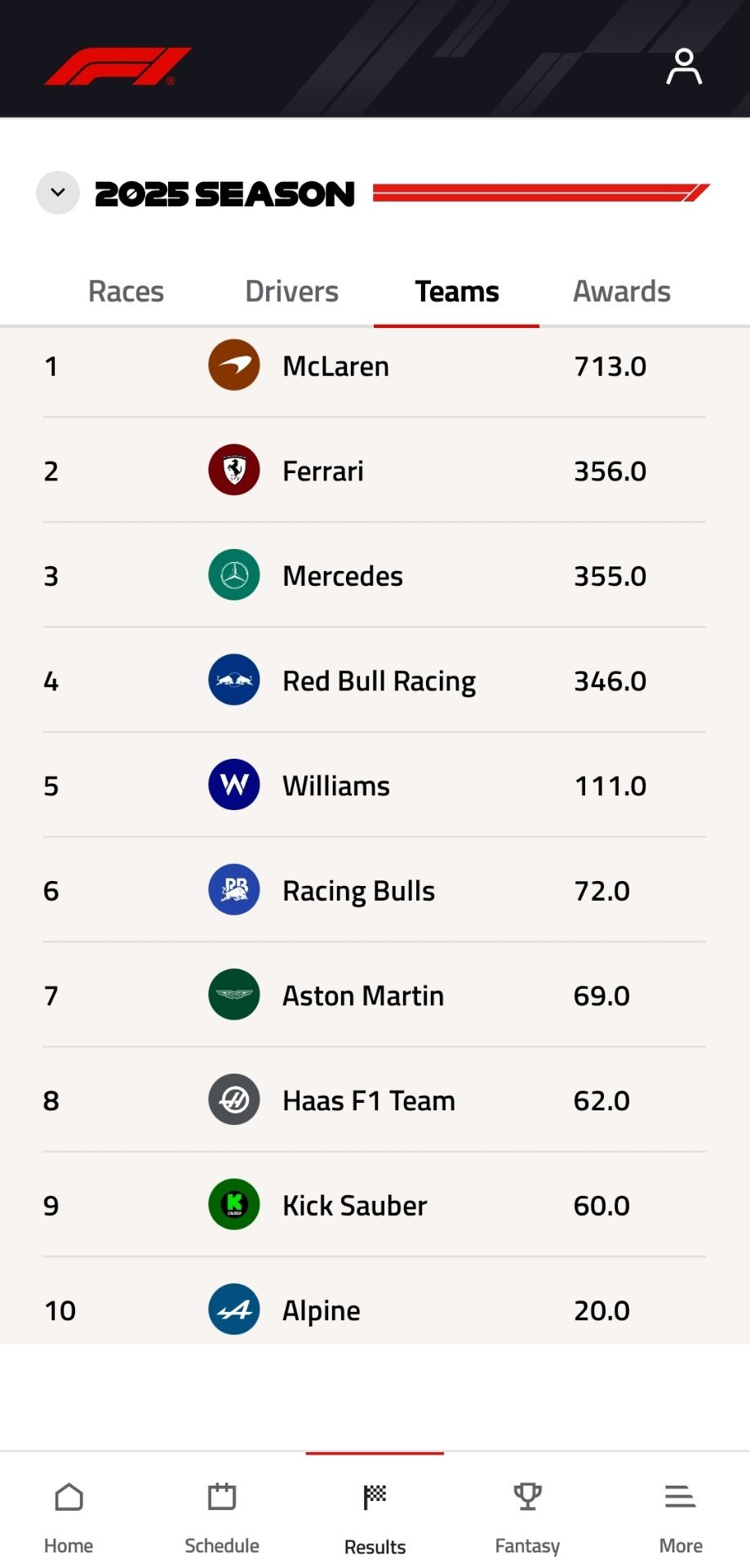Select the Kick Sauber logo
This screenshot has width=750, height=1568.
[x=234, y=1204]
